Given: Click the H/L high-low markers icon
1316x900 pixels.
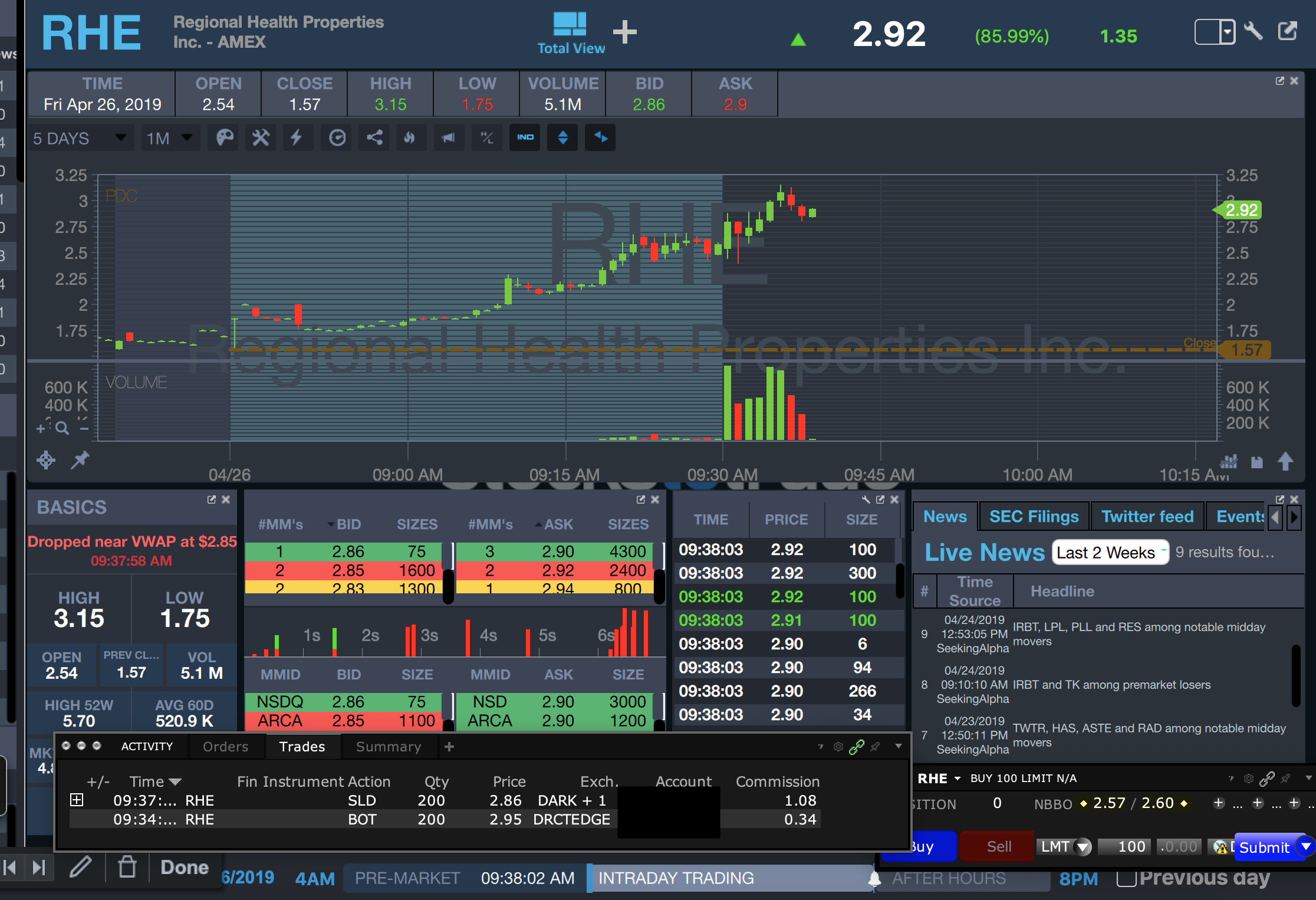Looking at the screenshot, I should [486, 138].
